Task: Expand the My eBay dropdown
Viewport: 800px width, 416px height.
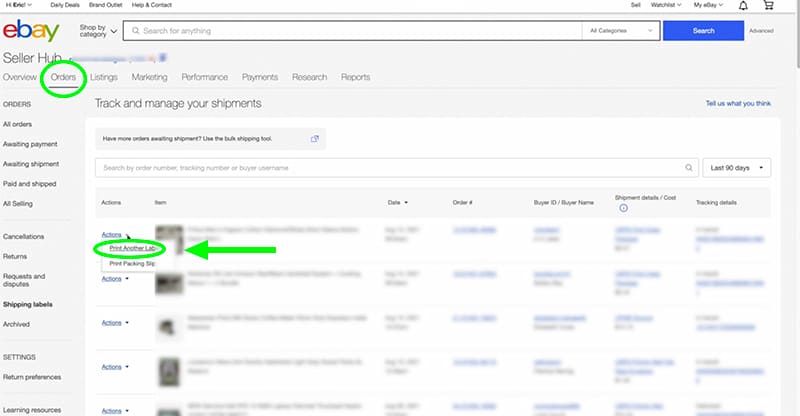Action: coord(708,5)
